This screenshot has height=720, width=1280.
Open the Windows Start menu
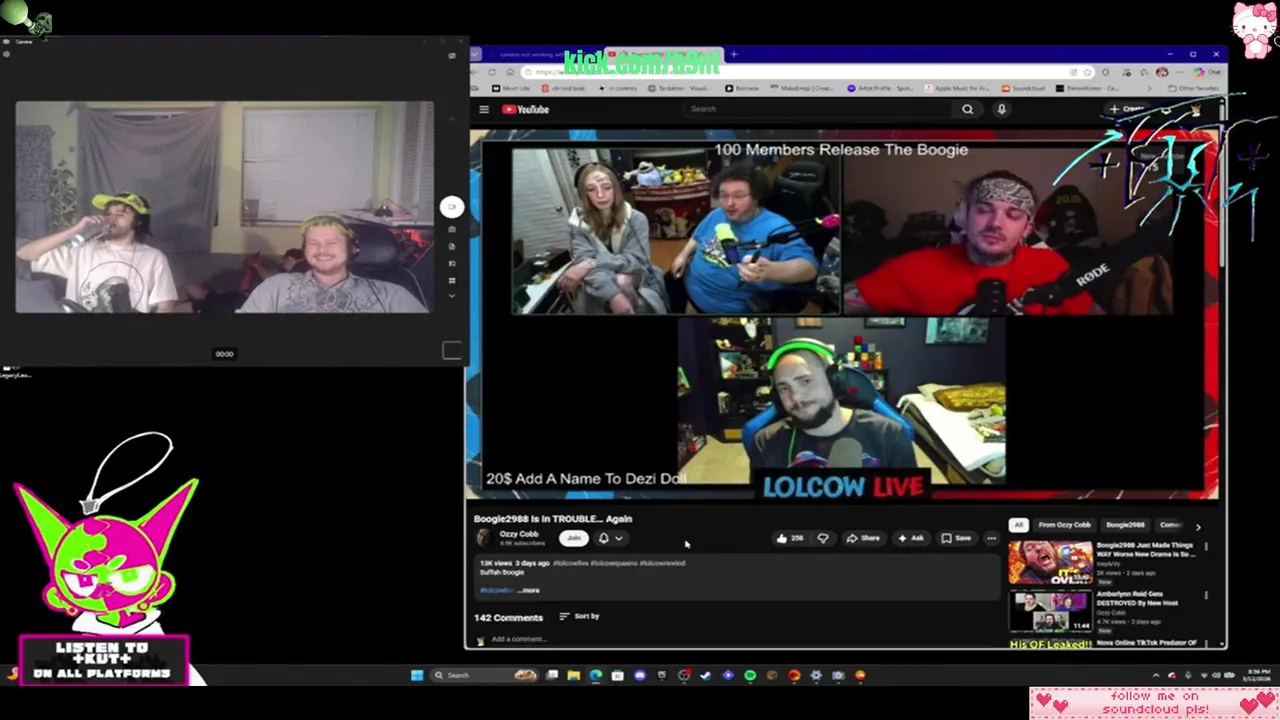click(416, 675)
